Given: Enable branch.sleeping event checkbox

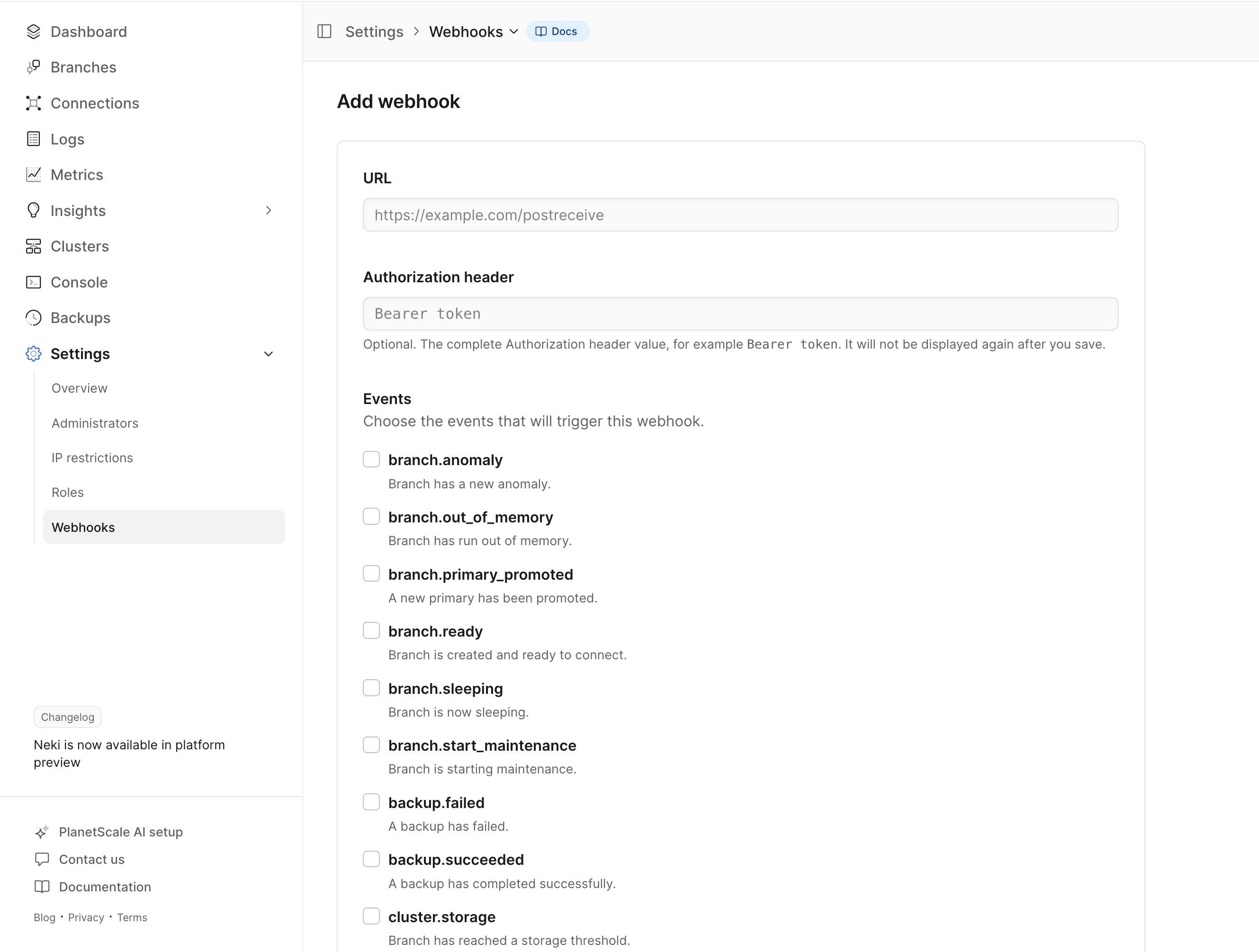Looking at the screenshot, I should tap(371, 688).
